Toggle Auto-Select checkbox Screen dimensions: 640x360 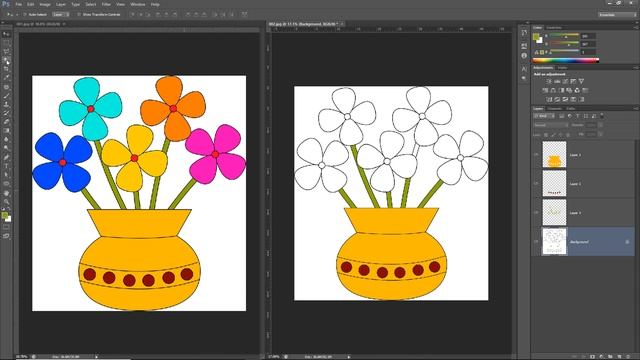point(25,14)
